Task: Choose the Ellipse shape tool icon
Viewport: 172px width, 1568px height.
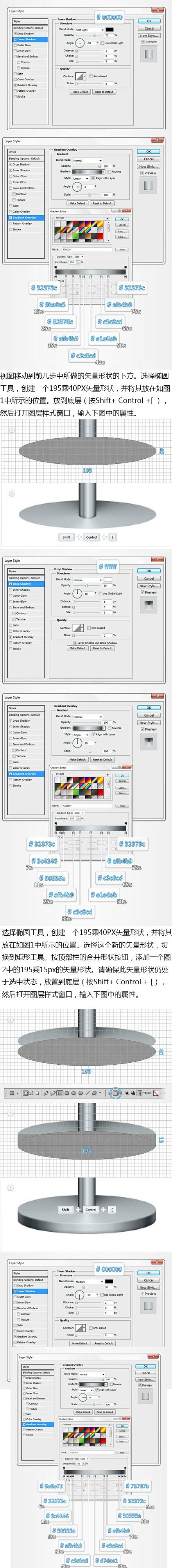Action: [x=73, y=1093]
